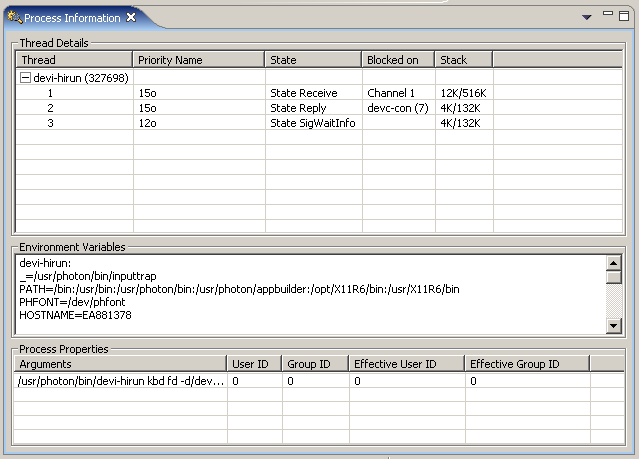The width and height of the screenshot is (639, 459).
Task: Open the view menu dropdown arrow
Action: (588, 17)
